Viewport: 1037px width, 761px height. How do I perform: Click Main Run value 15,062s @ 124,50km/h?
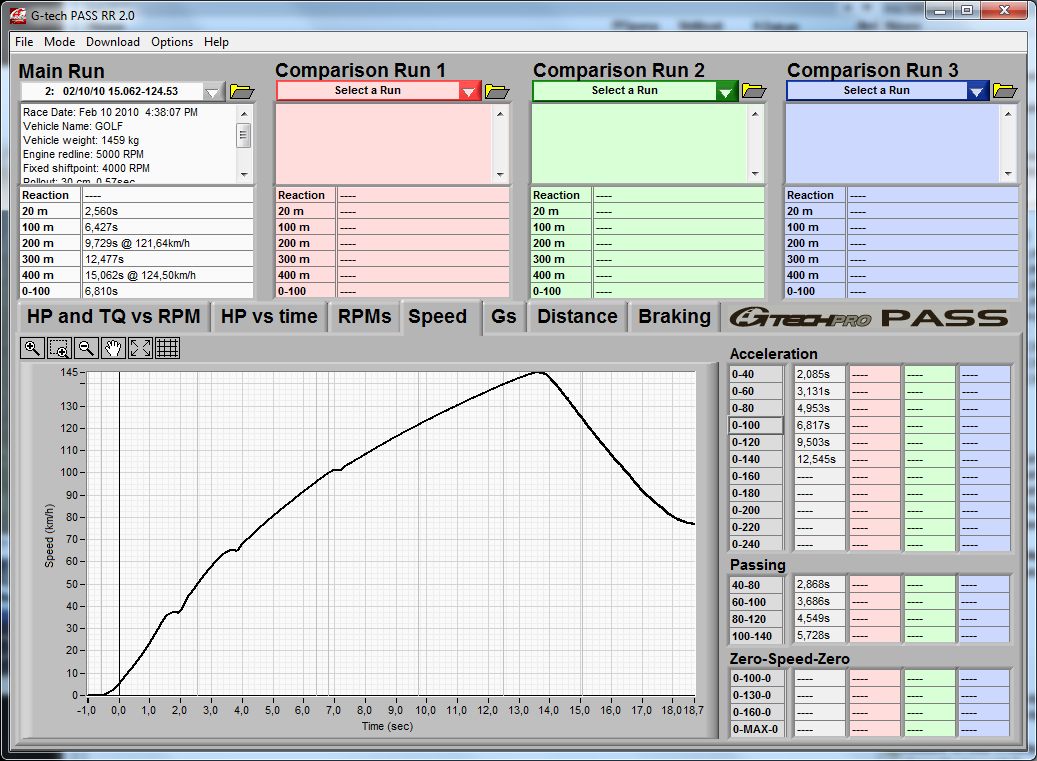168,275
